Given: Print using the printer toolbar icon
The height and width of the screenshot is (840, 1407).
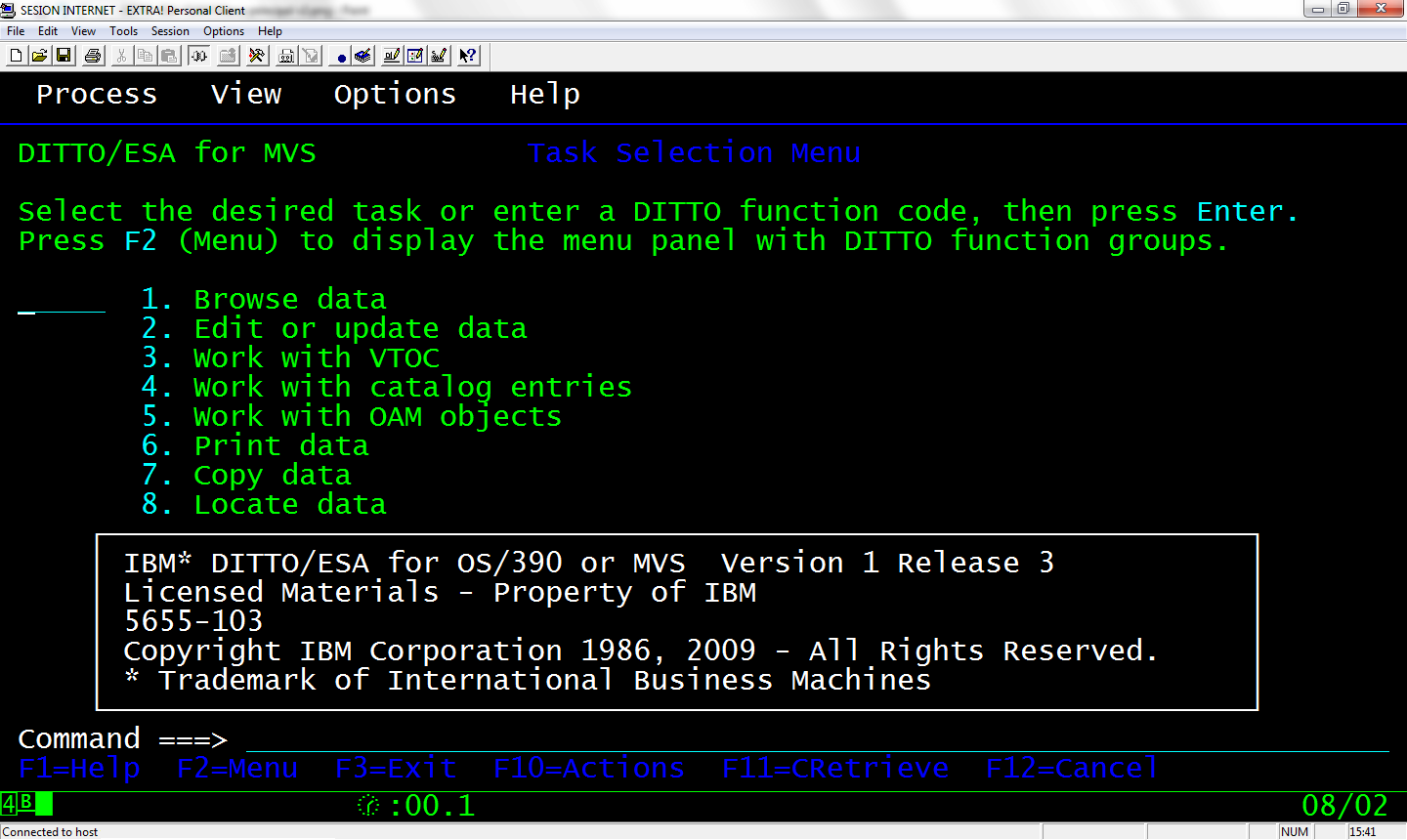Looking at the screenshot, I should (92, 56).
